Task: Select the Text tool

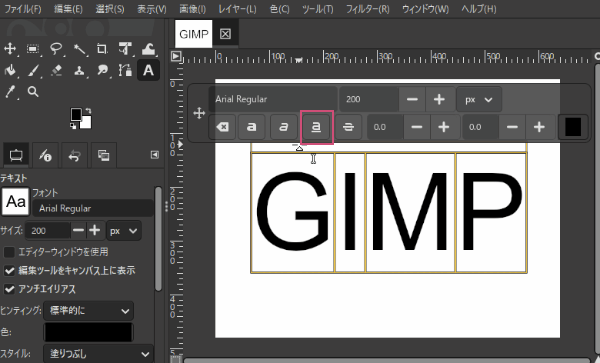Action: [148, 70]
